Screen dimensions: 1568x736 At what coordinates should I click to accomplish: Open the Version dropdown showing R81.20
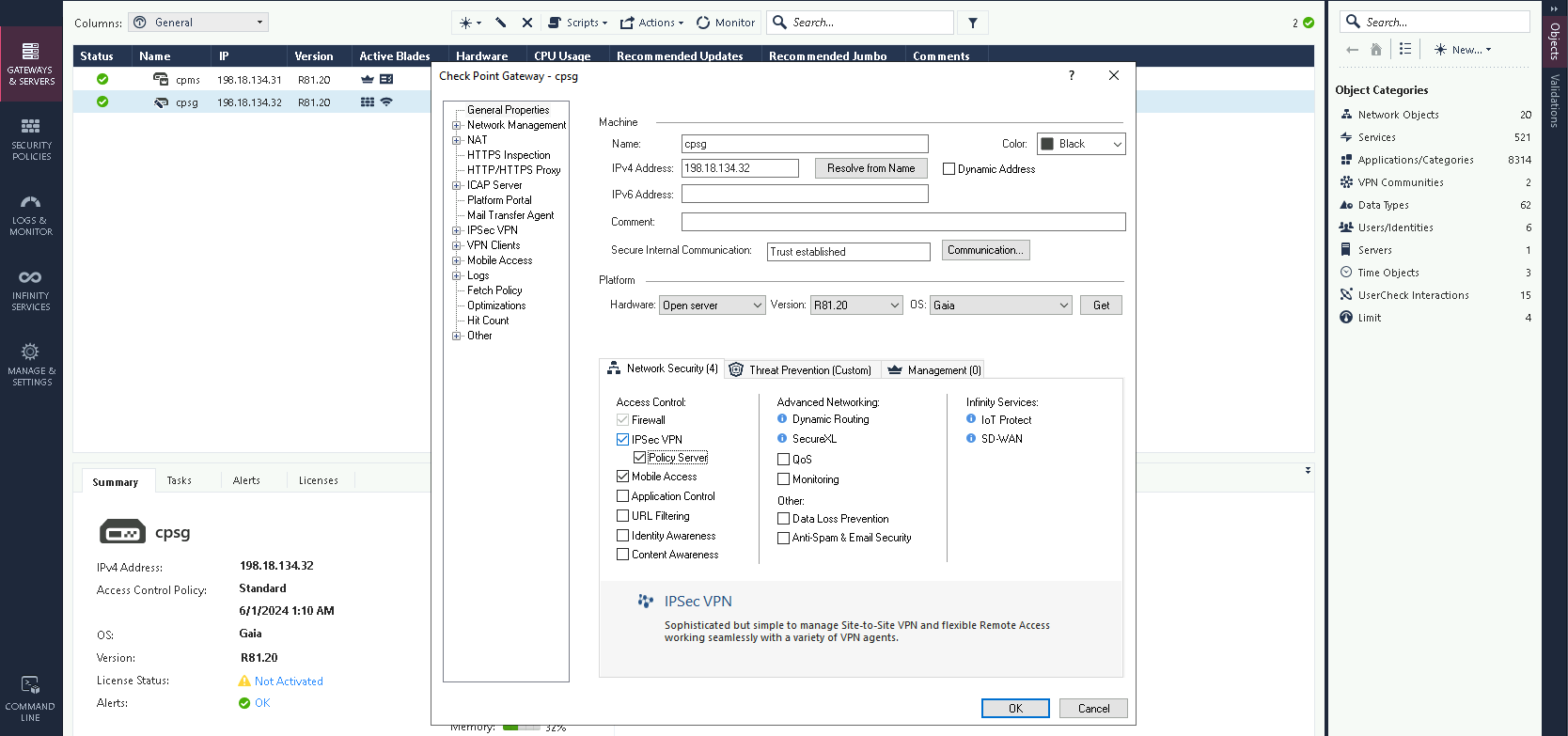click(856, 305)
